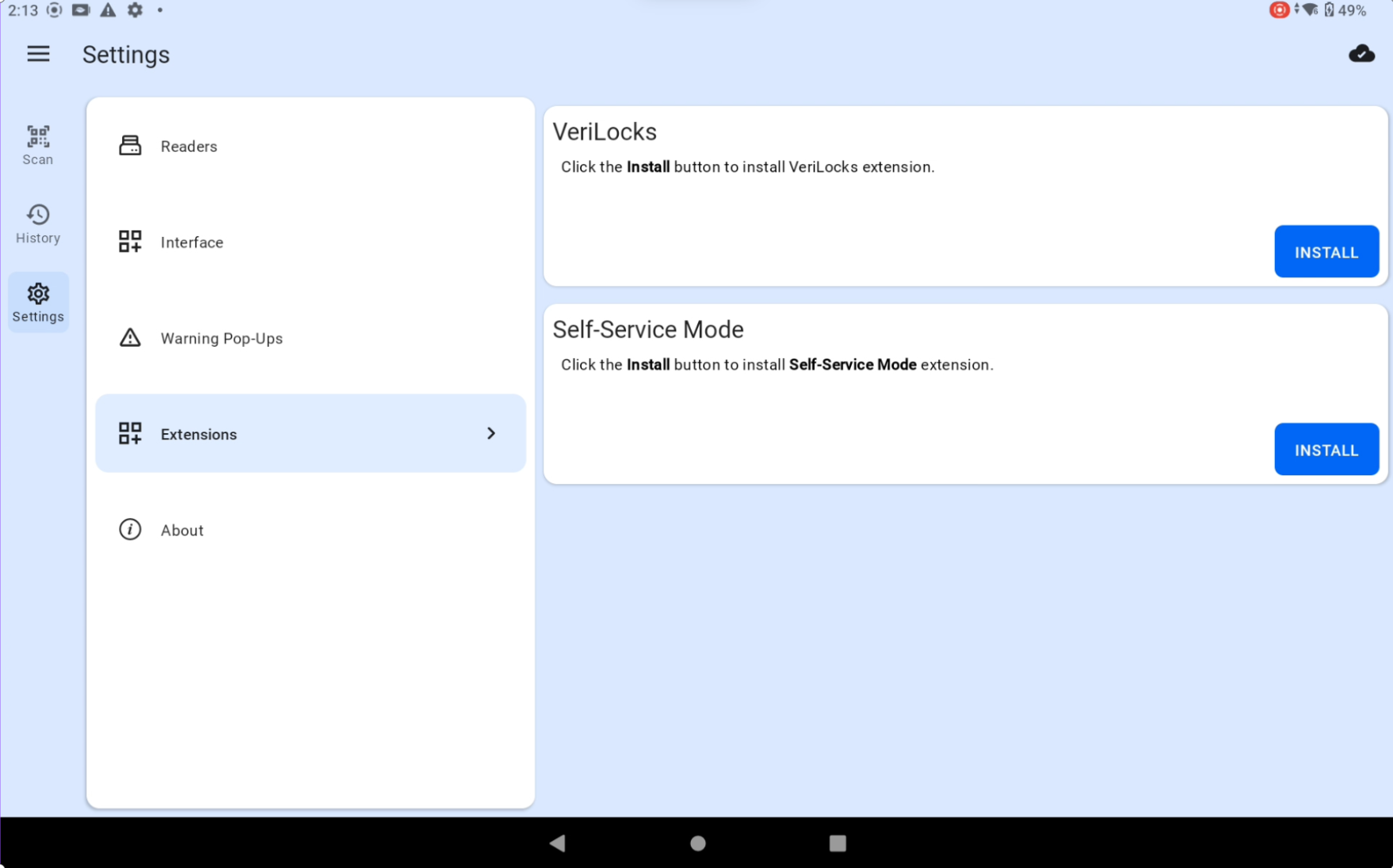Tap the Android recent apps square
The width and height of the screenshot is (1393, 868).
click(838, 843)
